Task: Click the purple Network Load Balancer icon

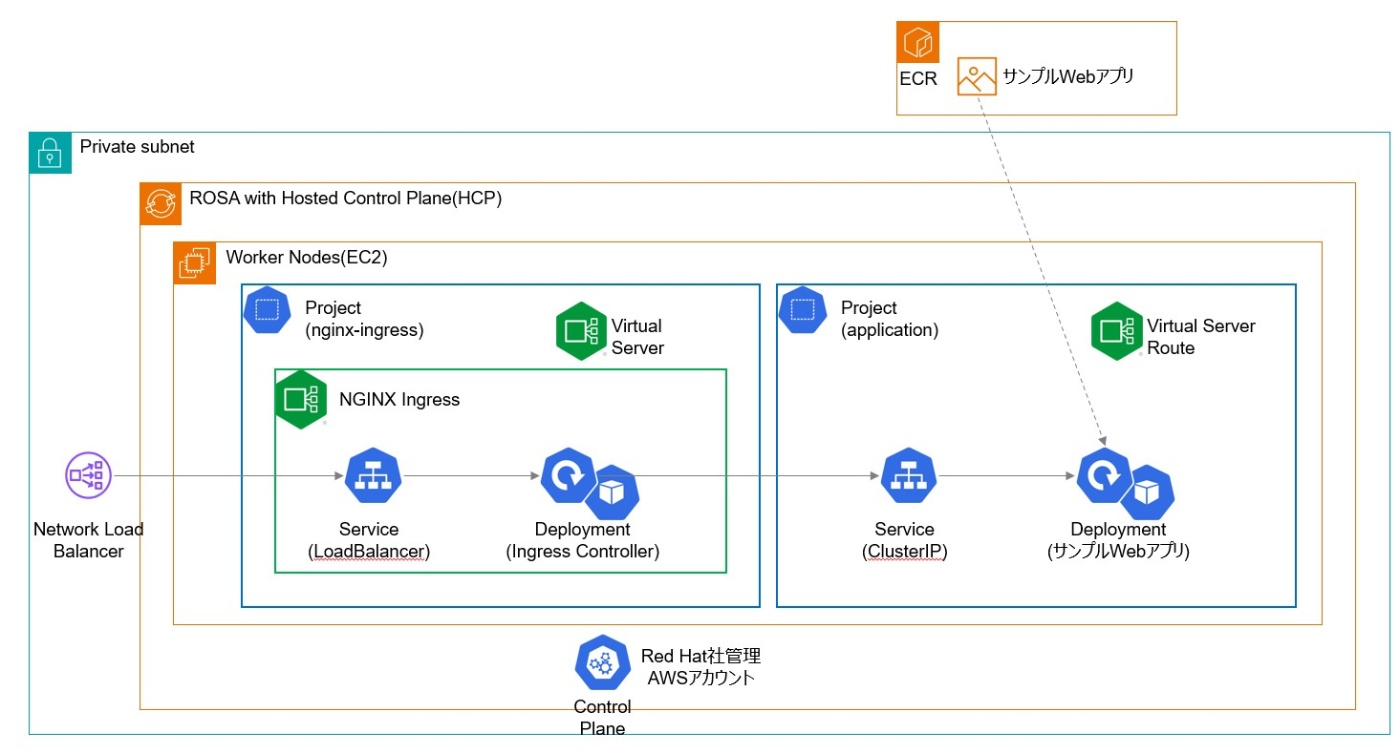Action: coord(89,474)
